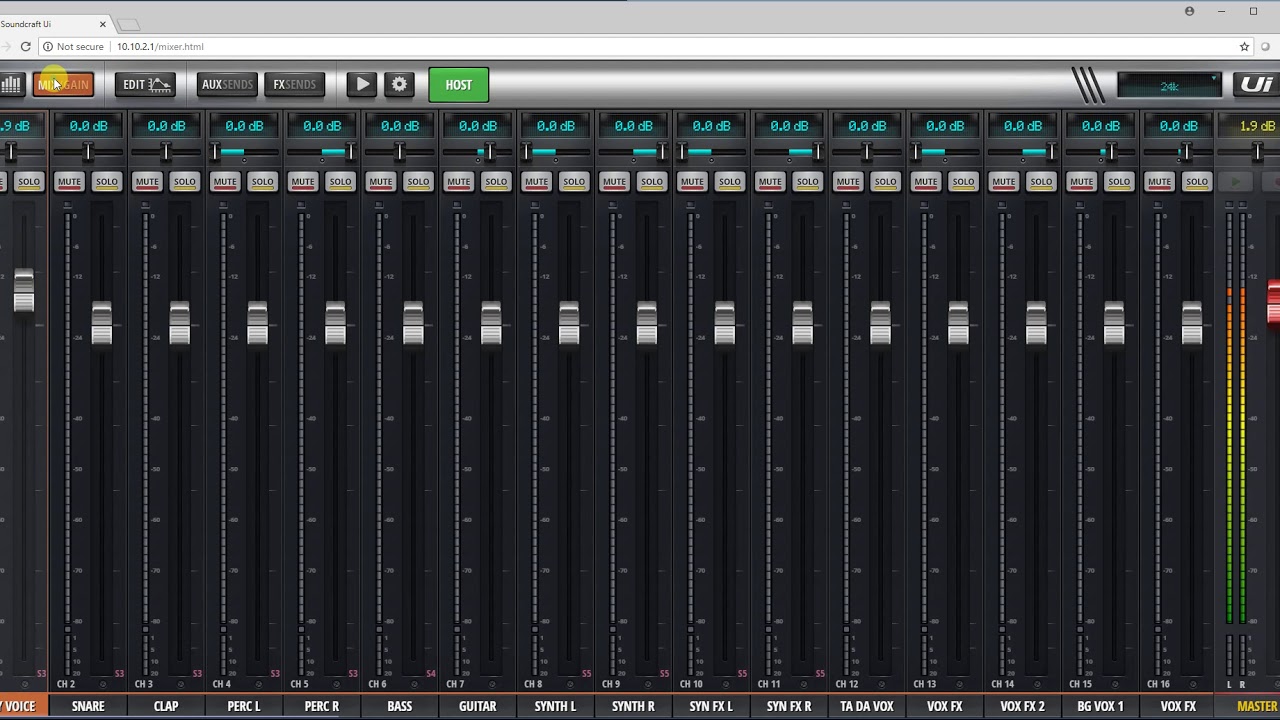Solo the CH 13 VOX FX channel
The height and width of the screenshot is (720, 1280).
pyautogui.click(x=965, y=182)
